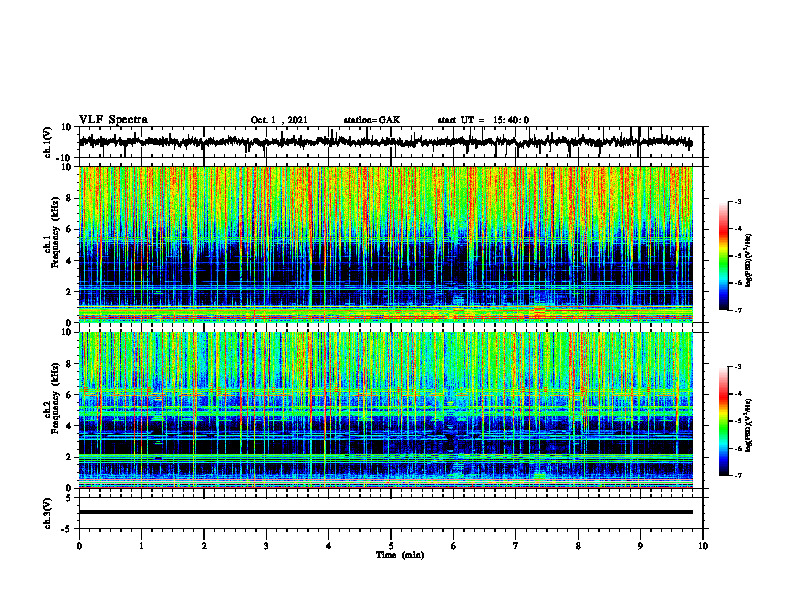
Task: Click the "10" tick on the time axis
Action: [x=703, y=546]
